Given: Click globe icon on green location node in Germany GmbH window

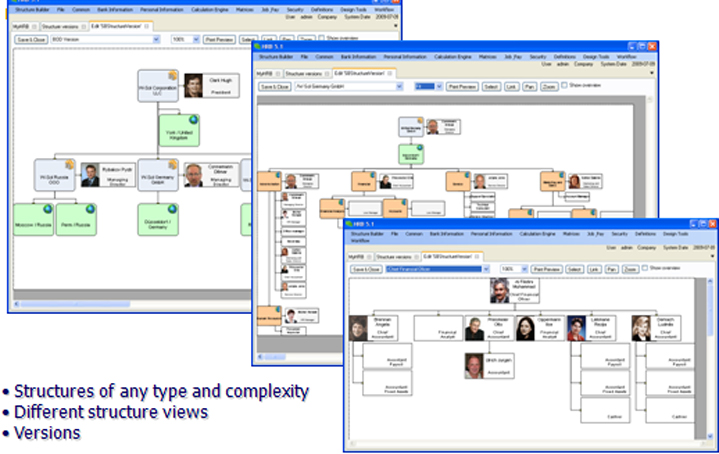Looking at the screenshot, I should pyautogui.click(x=419, y=148).
